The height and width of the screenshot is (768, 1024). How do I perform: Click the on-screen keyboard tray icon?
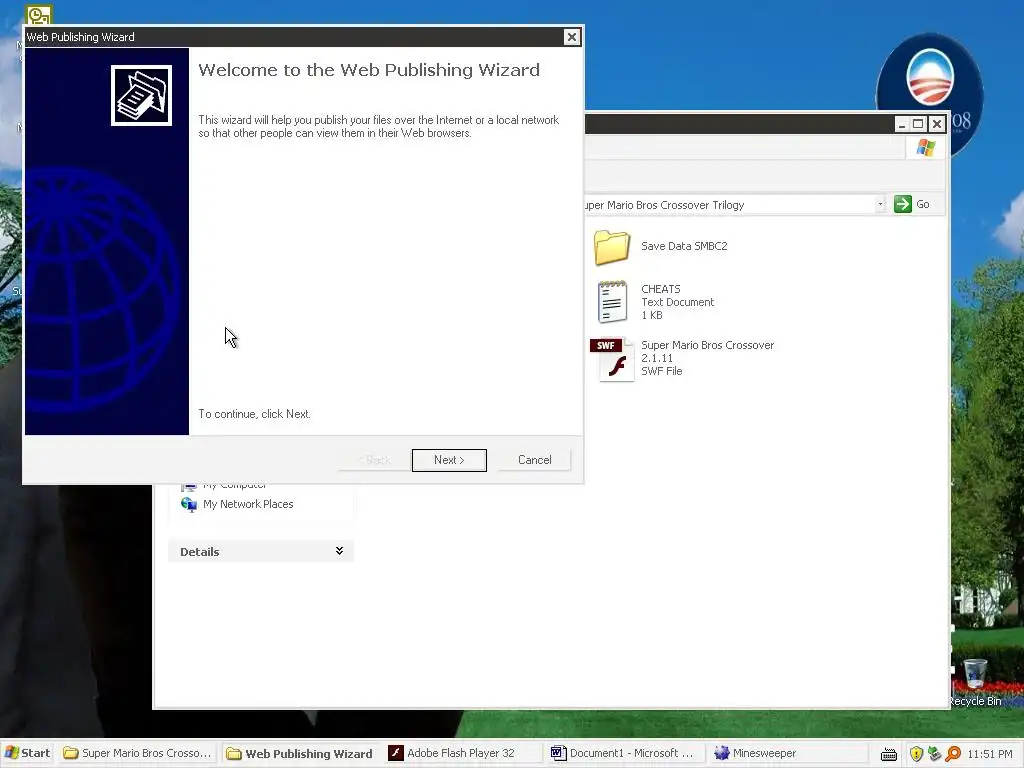tap(889, 754)
